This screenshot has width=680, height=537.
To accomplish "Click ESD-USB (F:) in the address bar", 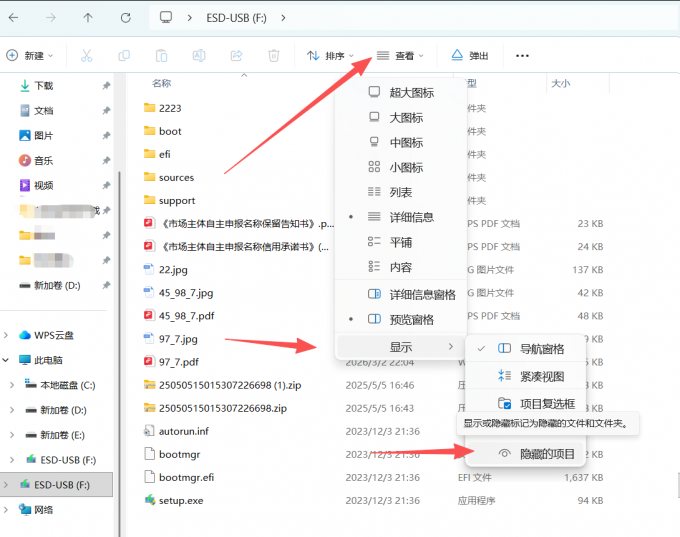I will (x=236, y=18).
